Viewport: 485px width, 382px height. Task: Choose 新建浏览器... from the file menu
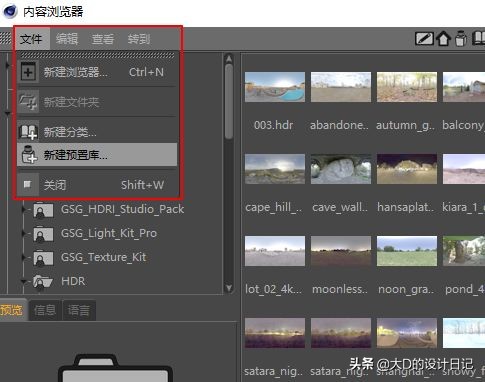(97, 72)
